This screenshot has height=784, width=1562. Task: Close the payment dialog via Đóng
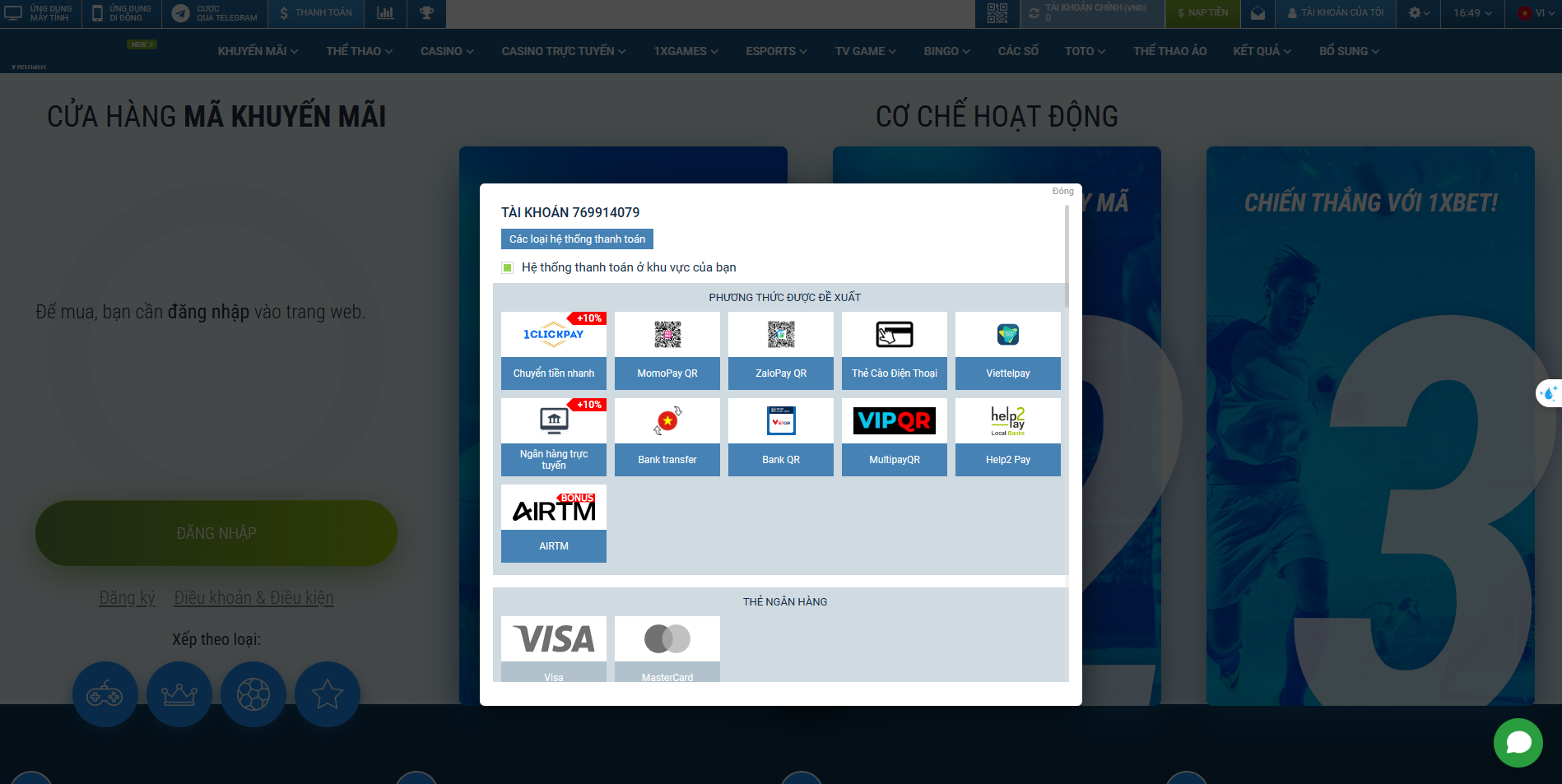1062,191
